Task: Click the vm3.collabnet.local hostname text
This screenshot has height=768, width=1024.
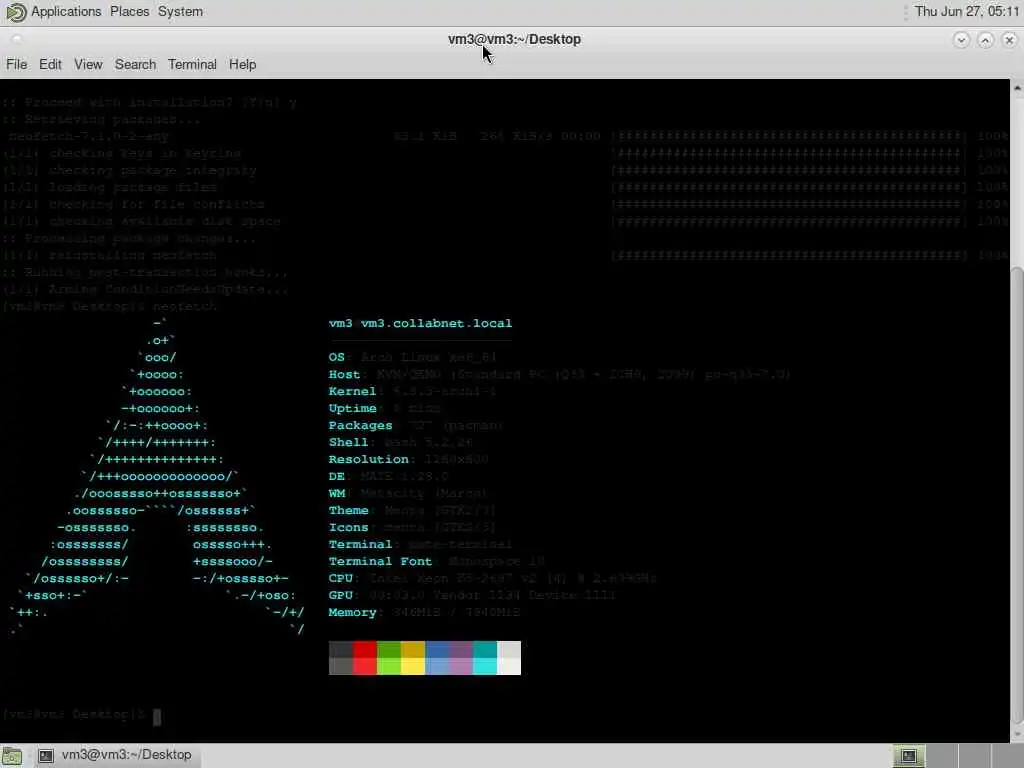Action: tap(436, 323)
